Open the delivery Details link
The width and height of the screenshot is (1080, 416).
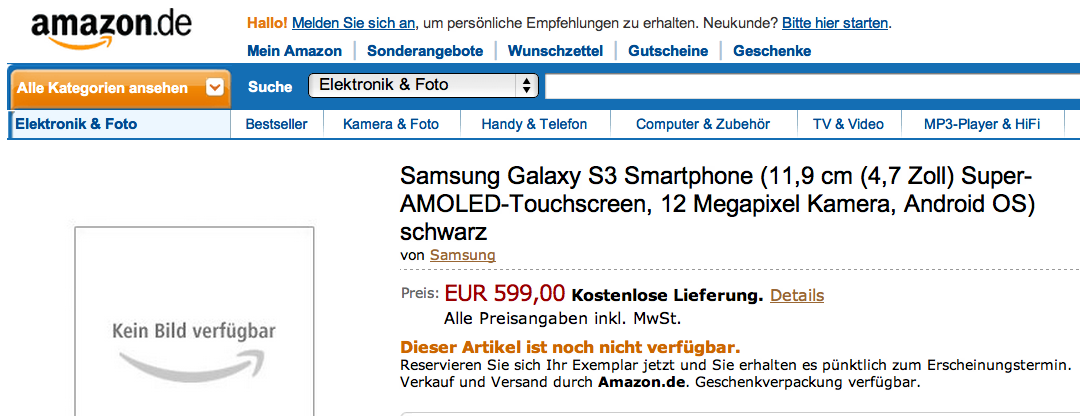click(797, 295)
